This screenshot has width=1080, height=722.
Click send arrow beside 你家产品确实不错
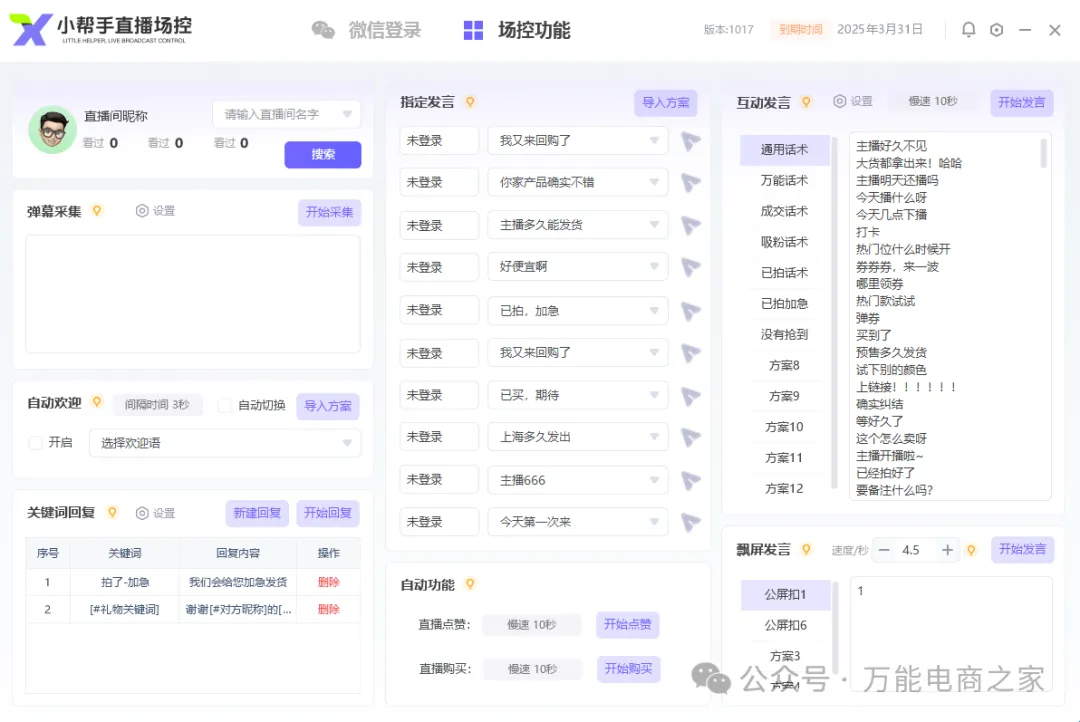pos(690,183)
